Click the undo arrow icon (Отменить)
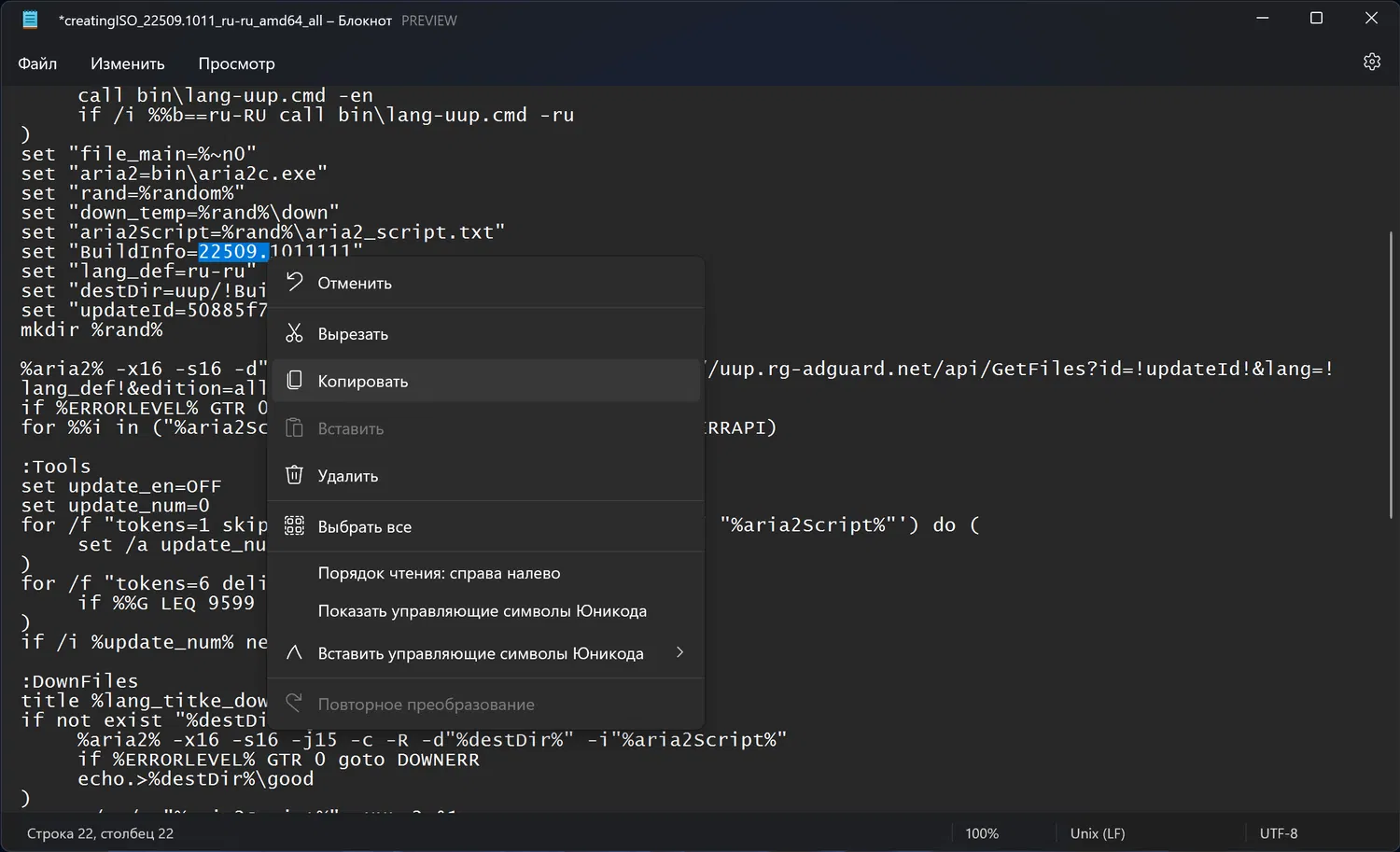This screenshot has width=1400, height=852. tap(295, 283)
